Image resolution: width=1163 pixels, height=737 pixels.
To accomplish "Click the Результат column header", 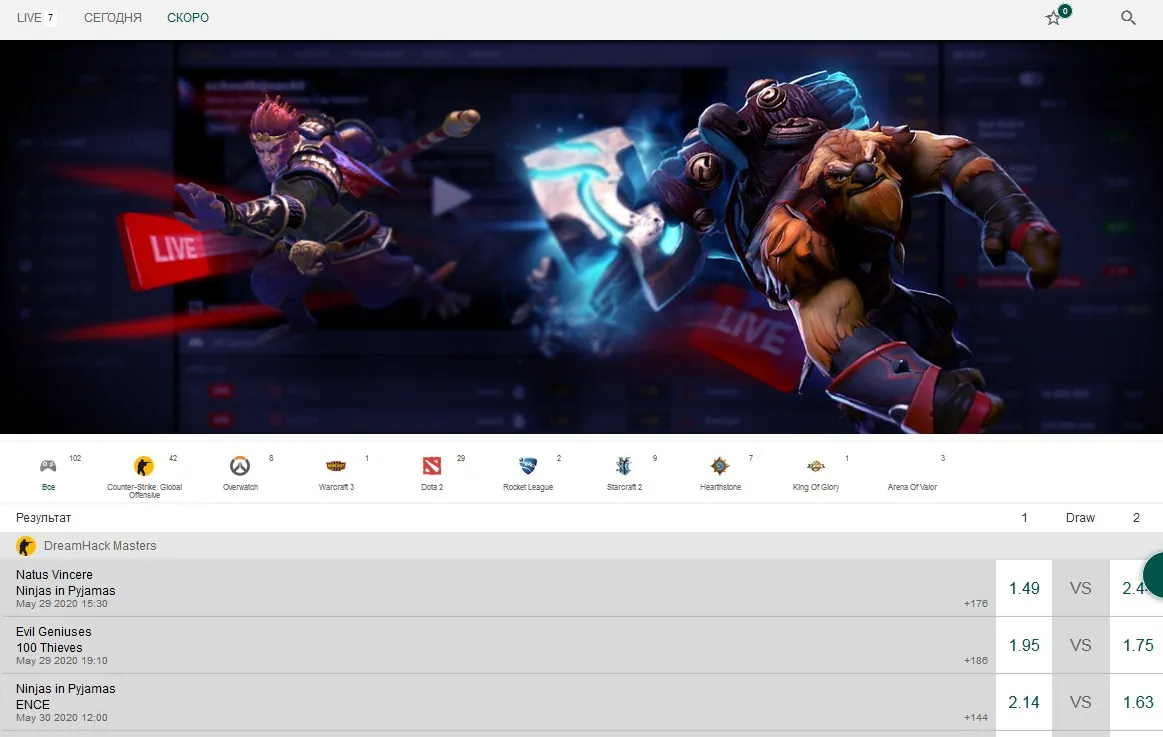I will 43,518.
